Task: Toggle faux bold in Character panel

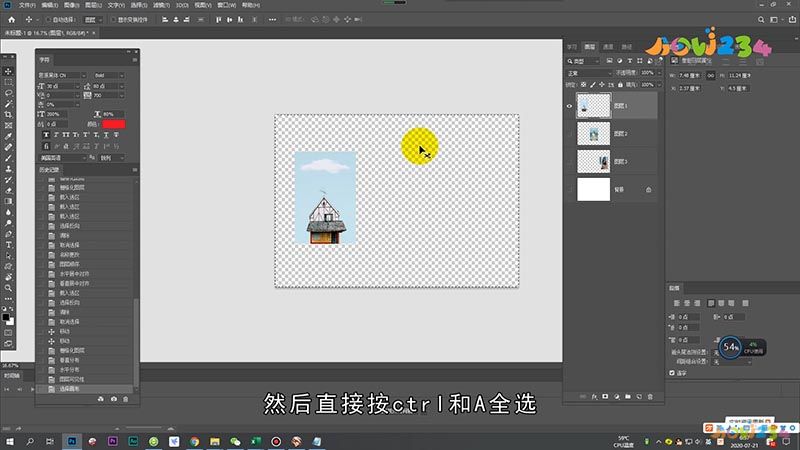Action: pyautogui.click(x=46, y=135)
